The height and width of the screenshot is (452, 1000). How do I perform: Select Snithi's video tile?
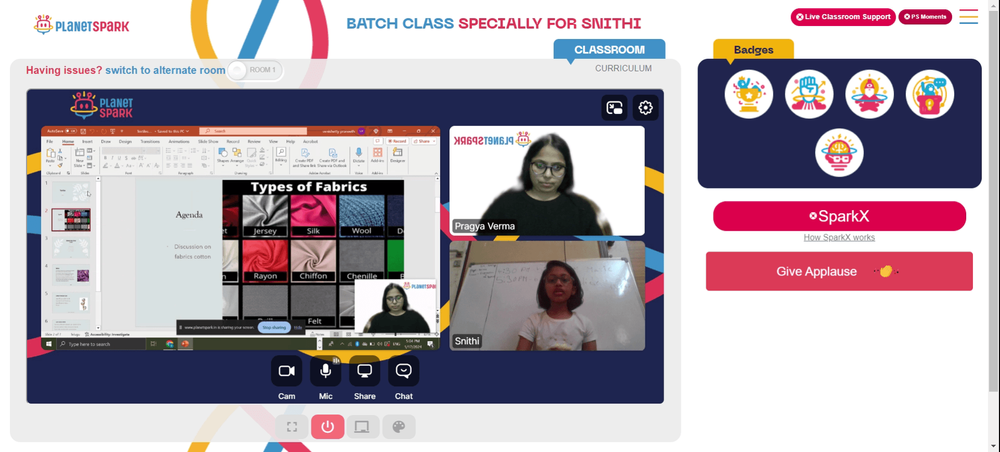coord(547,296)
